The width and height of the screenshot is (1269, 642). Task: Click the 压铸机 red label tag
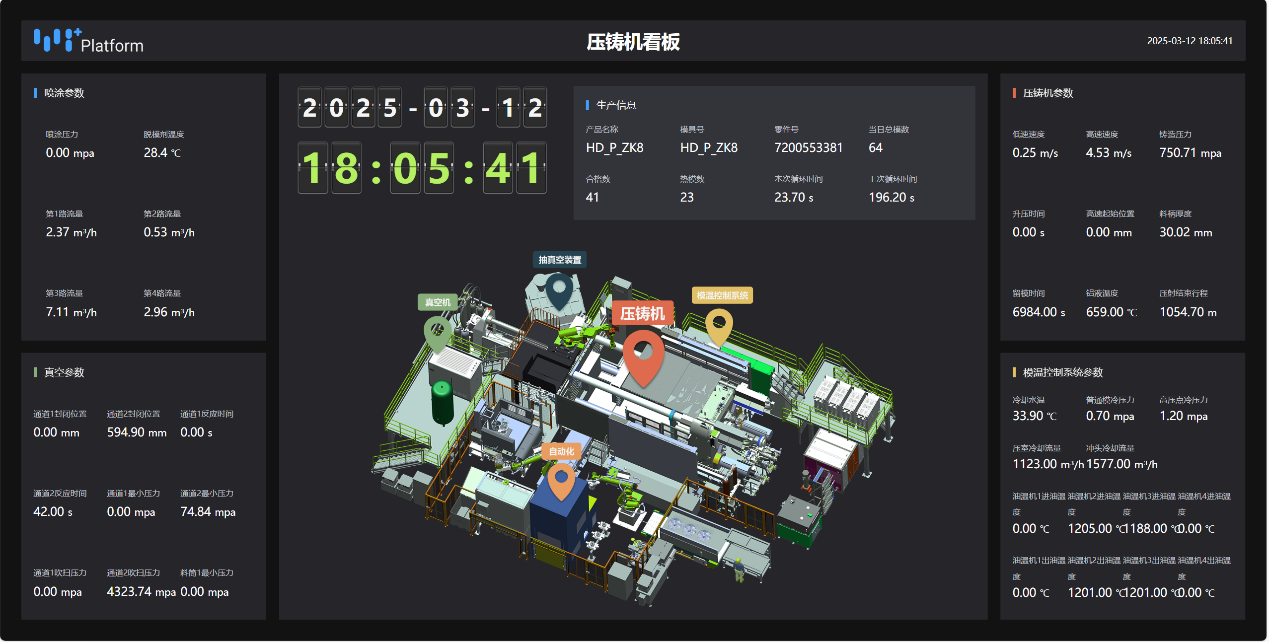642,313
